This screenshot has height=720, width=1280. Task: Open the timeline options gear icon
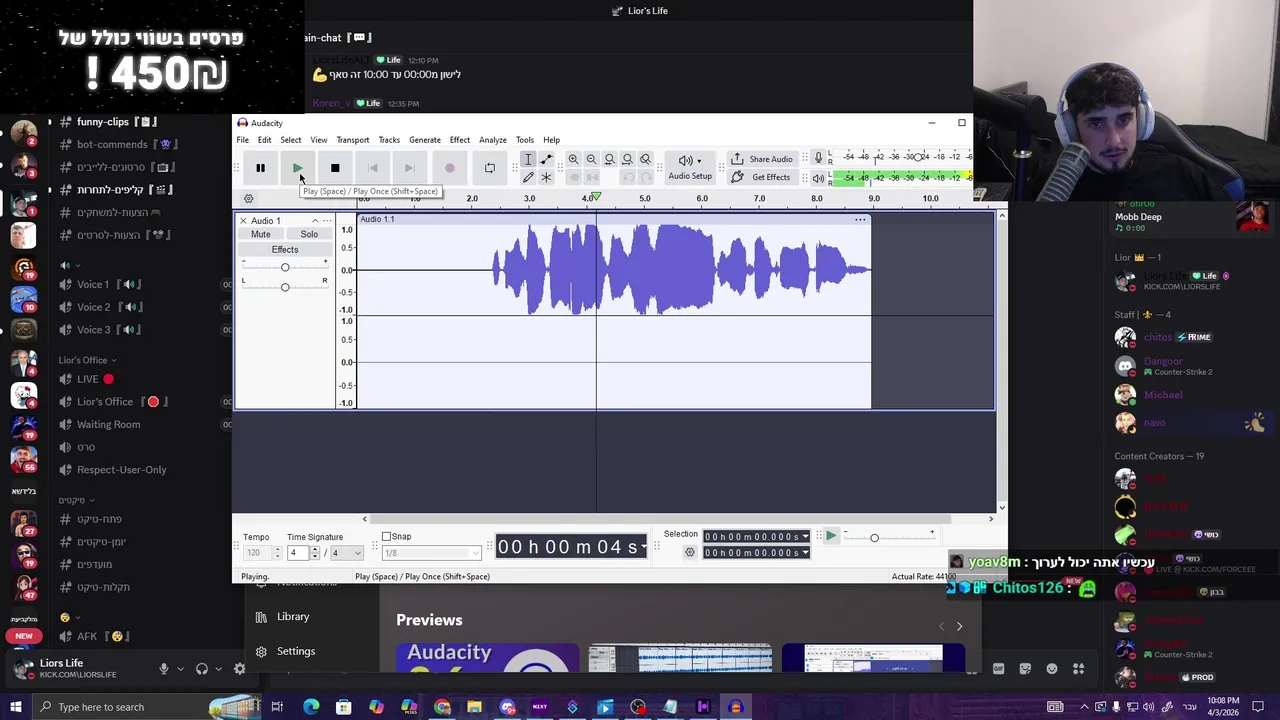tap(249, 199)
